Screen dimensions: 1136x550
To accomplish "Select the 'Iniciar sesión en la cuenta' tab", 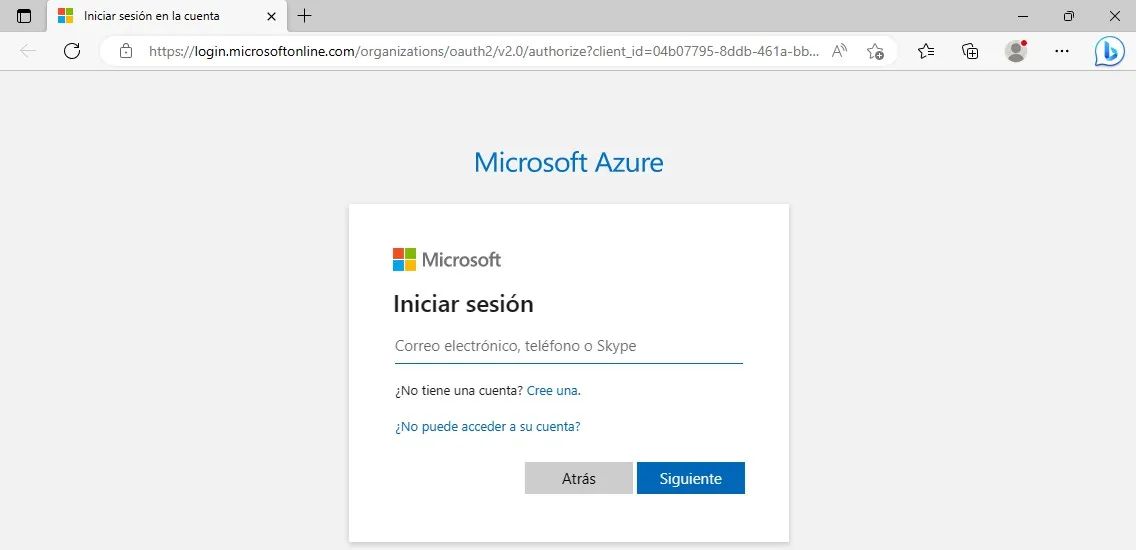I will pos(150,16).
